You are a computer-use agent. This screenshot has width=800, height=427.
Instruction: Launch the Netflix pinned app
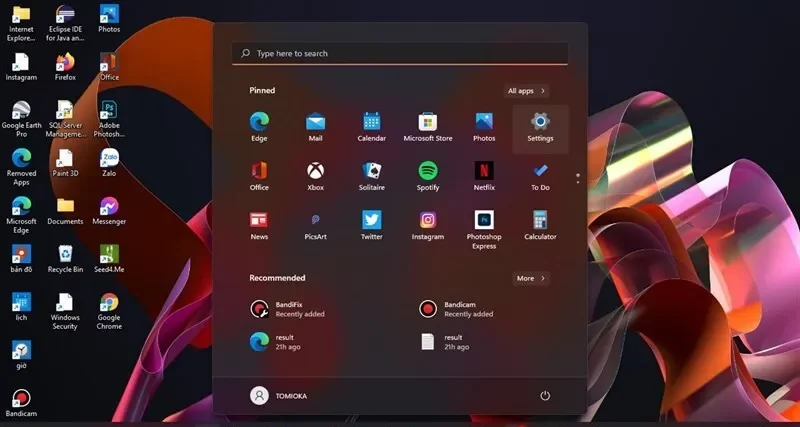[484, 177]
